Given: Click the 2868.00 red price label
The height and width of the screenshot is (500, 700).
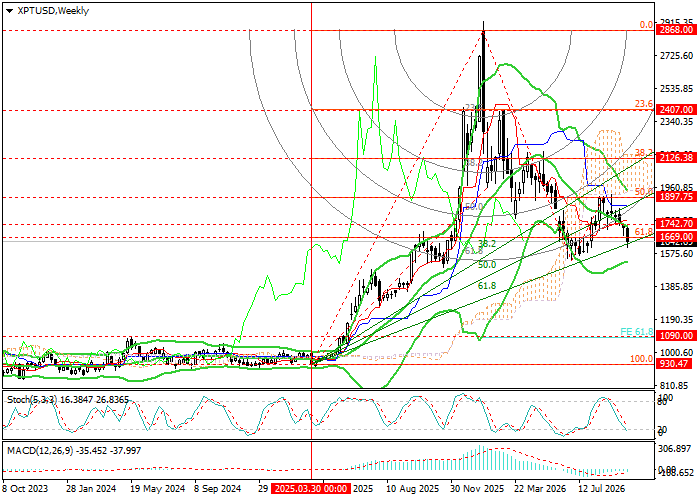Looking at the screenshot, I should (675, 30).
